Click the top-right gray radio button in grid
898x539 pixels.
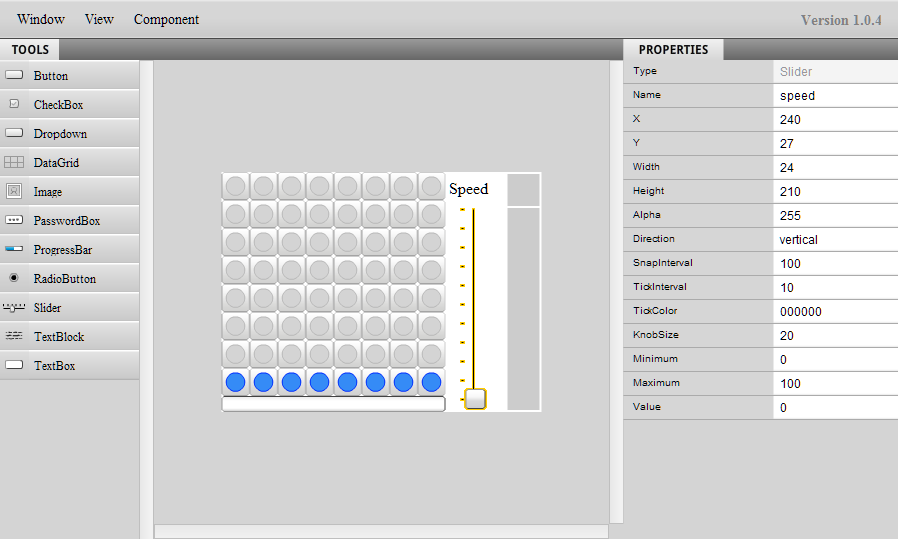coord(431,186)
